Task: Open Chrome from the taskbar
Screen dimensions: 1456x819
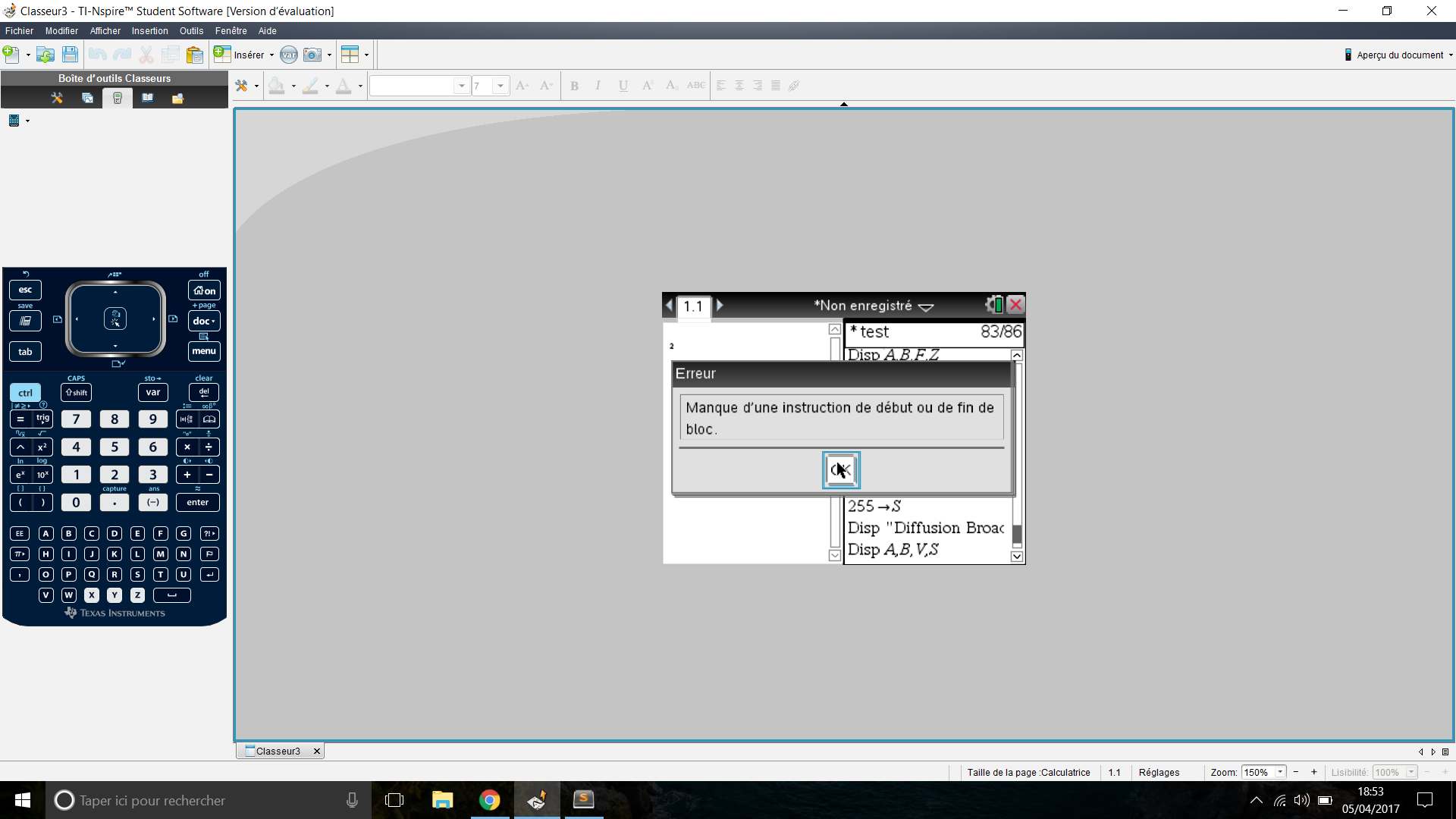Action: coord(490,800)
